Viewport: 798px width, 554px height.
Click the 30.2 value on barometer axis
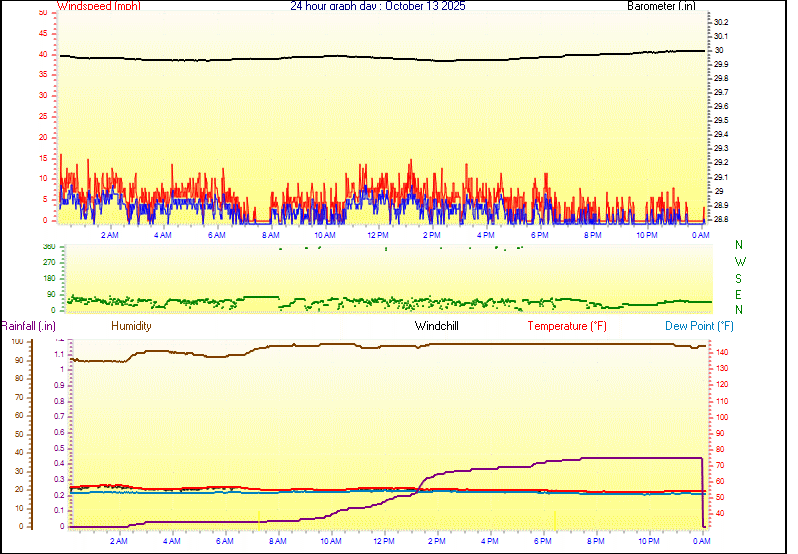[x=721, y=22]
